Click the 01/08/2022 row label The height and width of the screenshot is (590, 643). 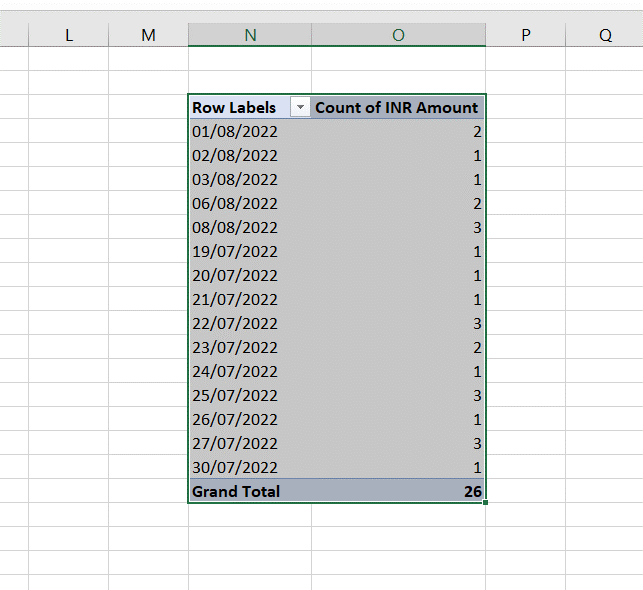click(236, 132)
